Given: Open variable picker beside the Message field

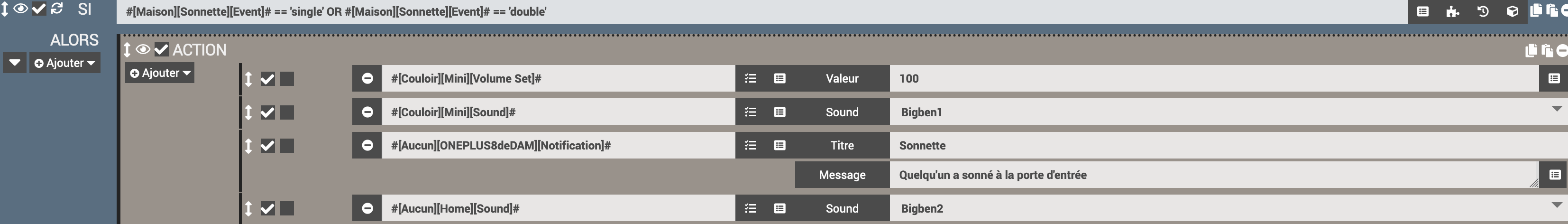Looking at the screenshot, I should (1555, 175).
